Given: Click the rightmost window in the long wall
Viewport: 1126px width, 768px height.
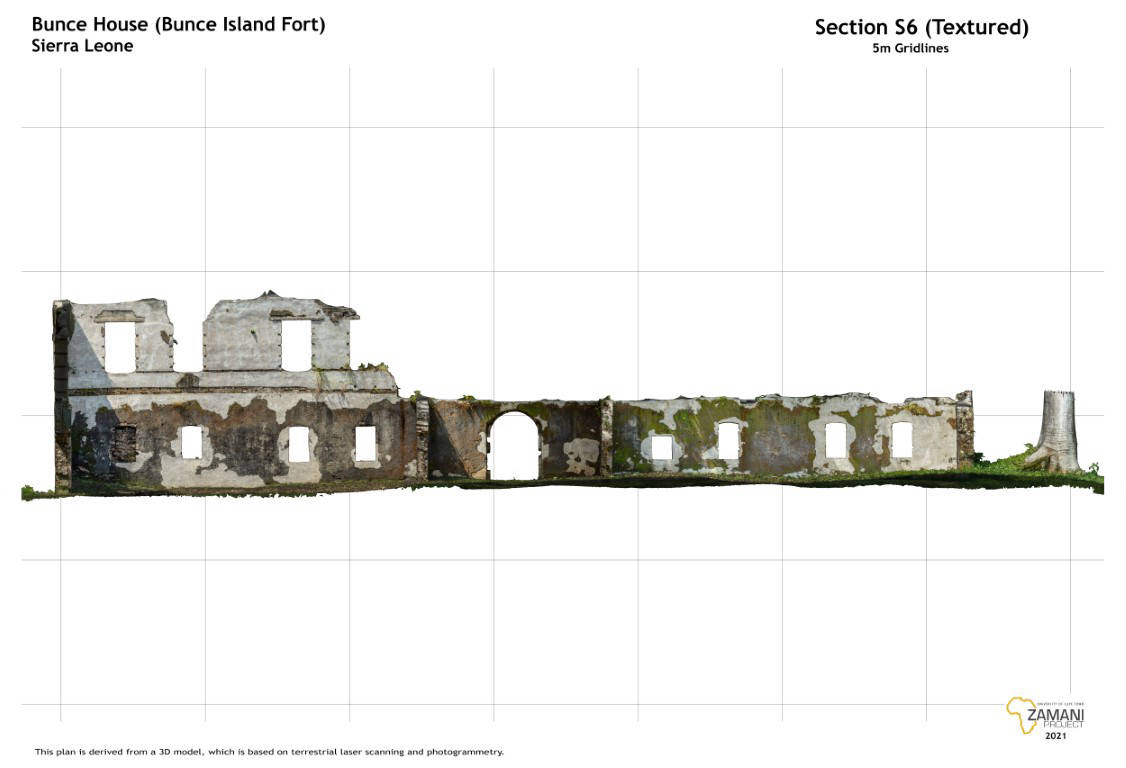Looking at the screenshot, I should click(x=901, y=439).
